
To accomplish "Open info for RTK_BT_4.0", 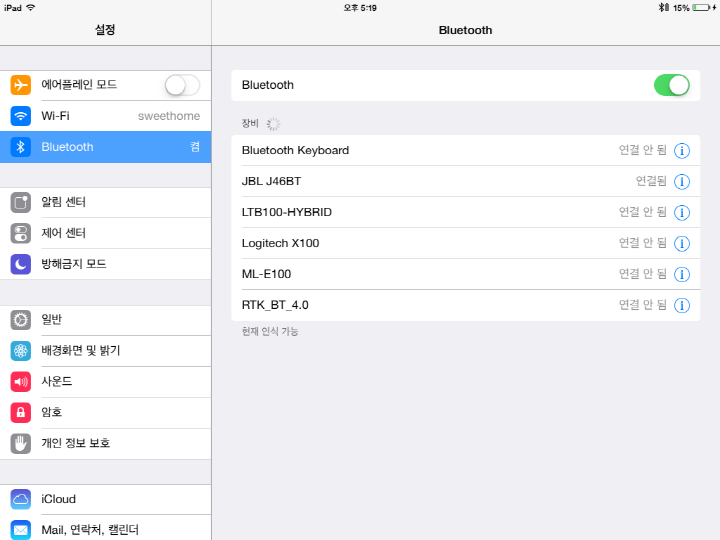I will coord(682,305).
